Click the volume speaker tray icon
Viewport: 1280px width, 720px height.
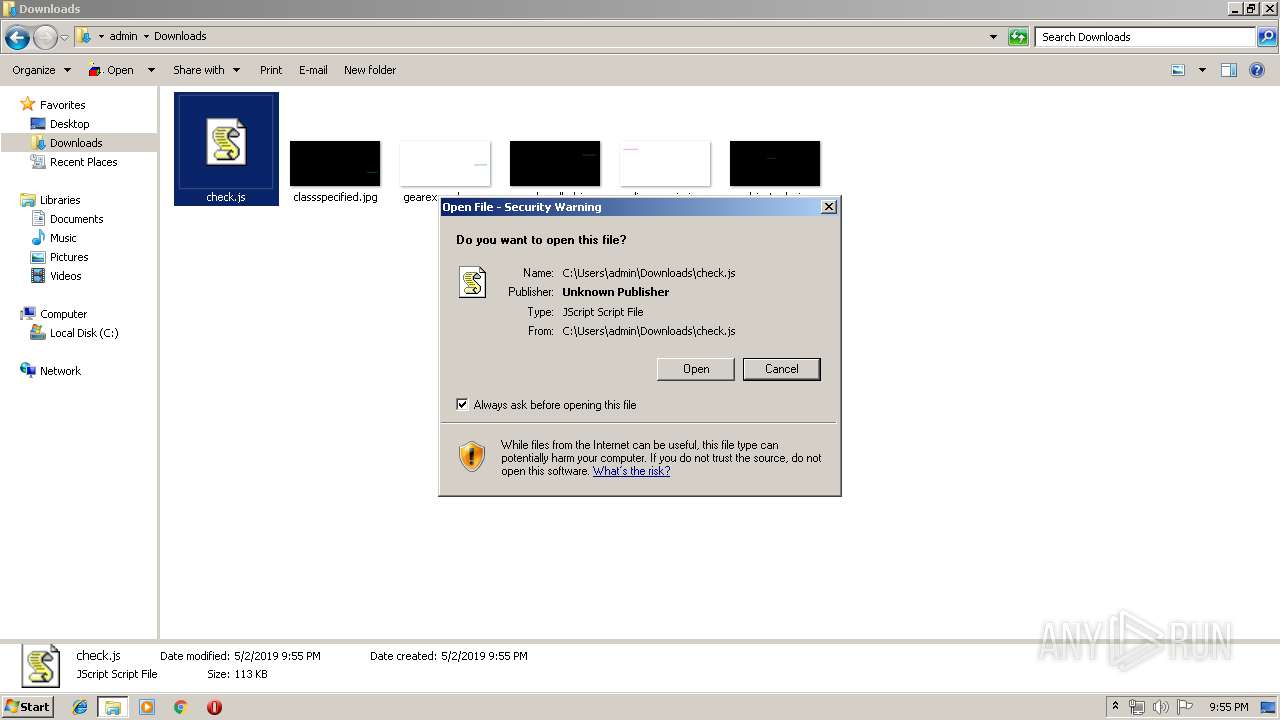(x=1161, y=707)
